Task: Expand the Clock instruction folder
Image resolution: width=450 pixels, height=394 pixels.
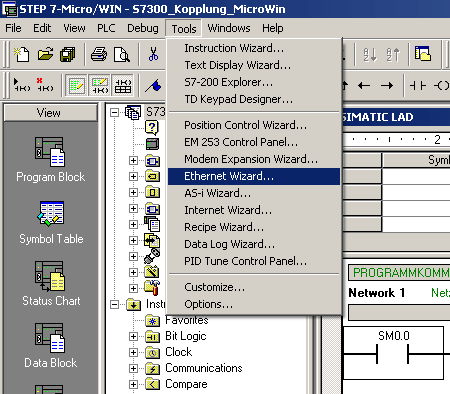Action: (x=133, y=352)
